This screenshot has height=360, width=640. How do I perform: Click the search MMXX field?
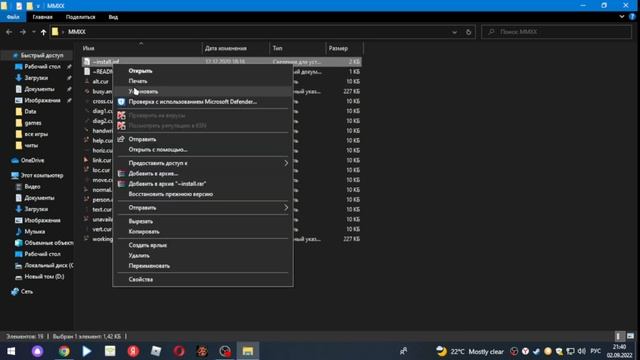coord(557,32)
